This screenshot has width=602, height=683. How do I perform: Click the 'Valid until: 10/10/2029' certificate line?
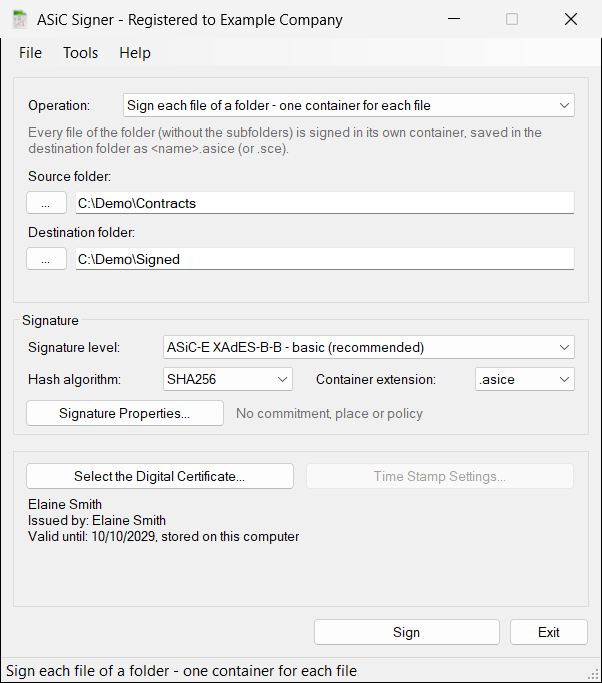(x=164, y=536)
